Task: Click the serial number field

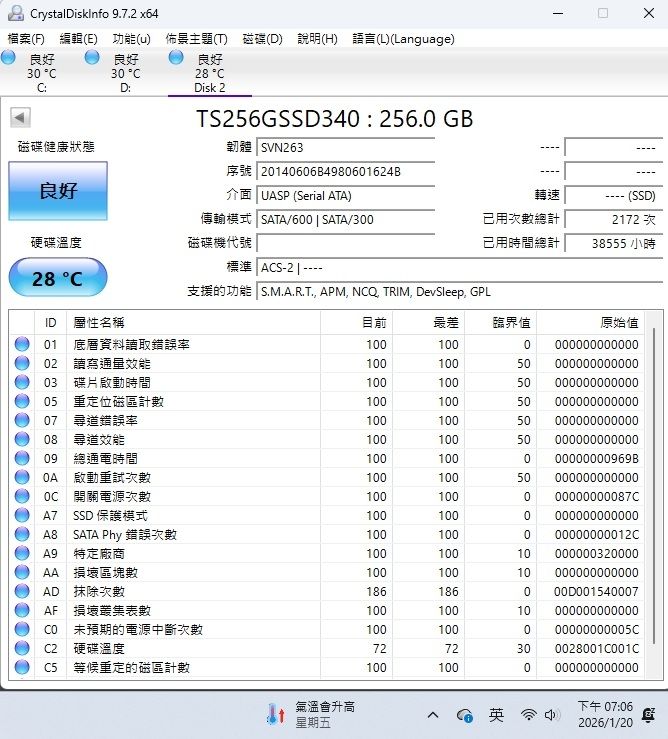Action: [x=345, y=171]
